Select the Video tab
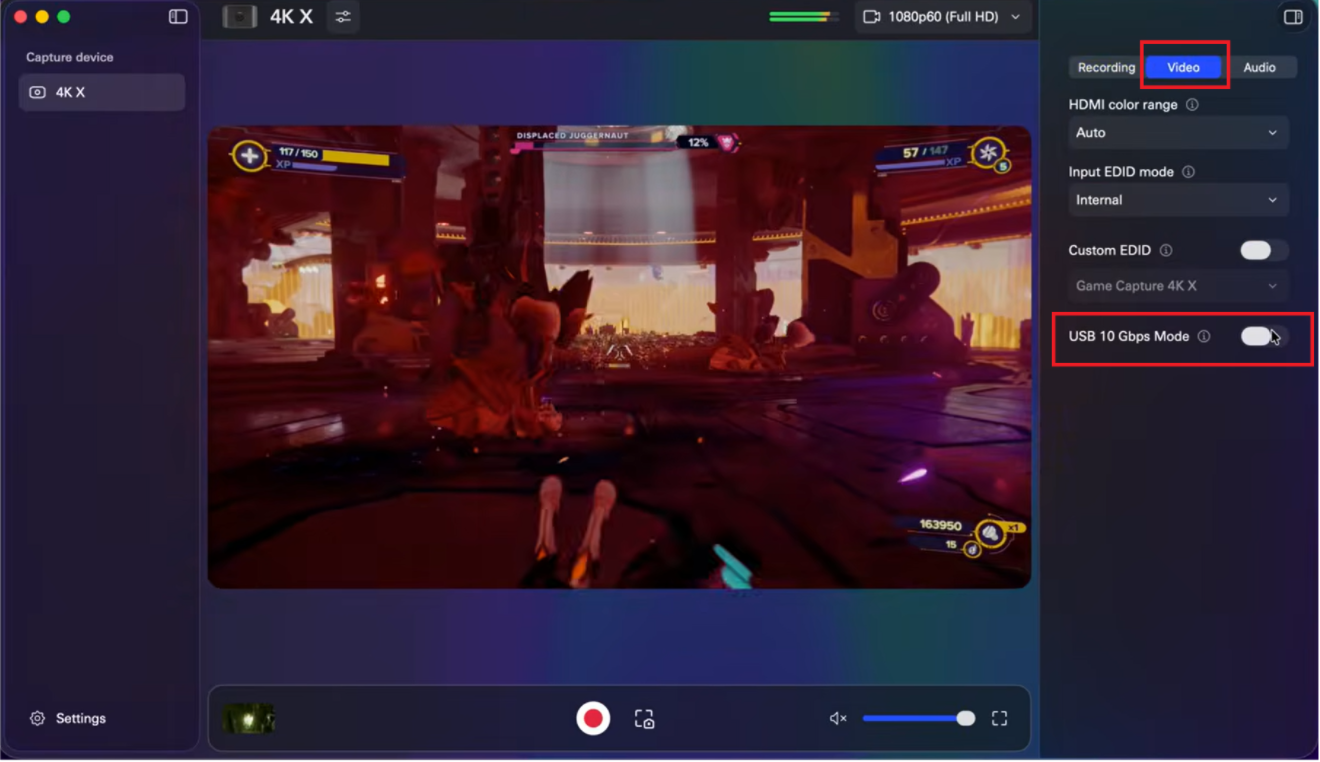The width and height of the screenshot is (1320, 762). point(1184,67)
